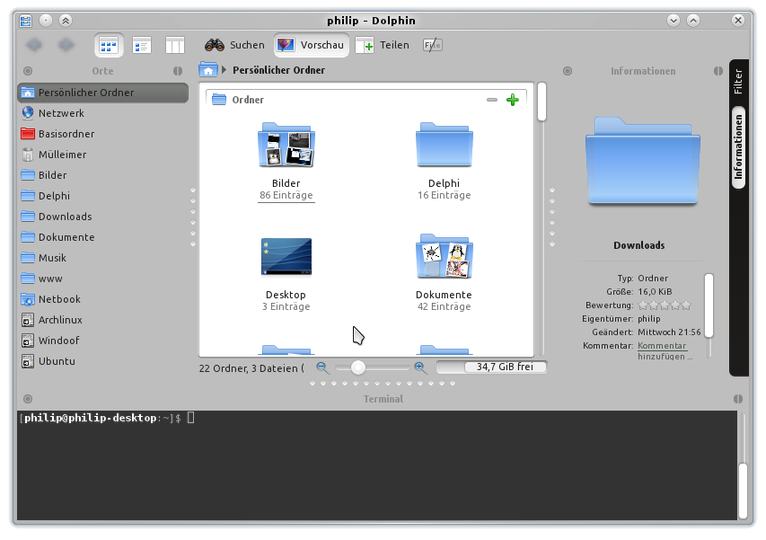Click Persönlicher Ordner breadcrumb label
766x540 pixels.
point(278,70)
